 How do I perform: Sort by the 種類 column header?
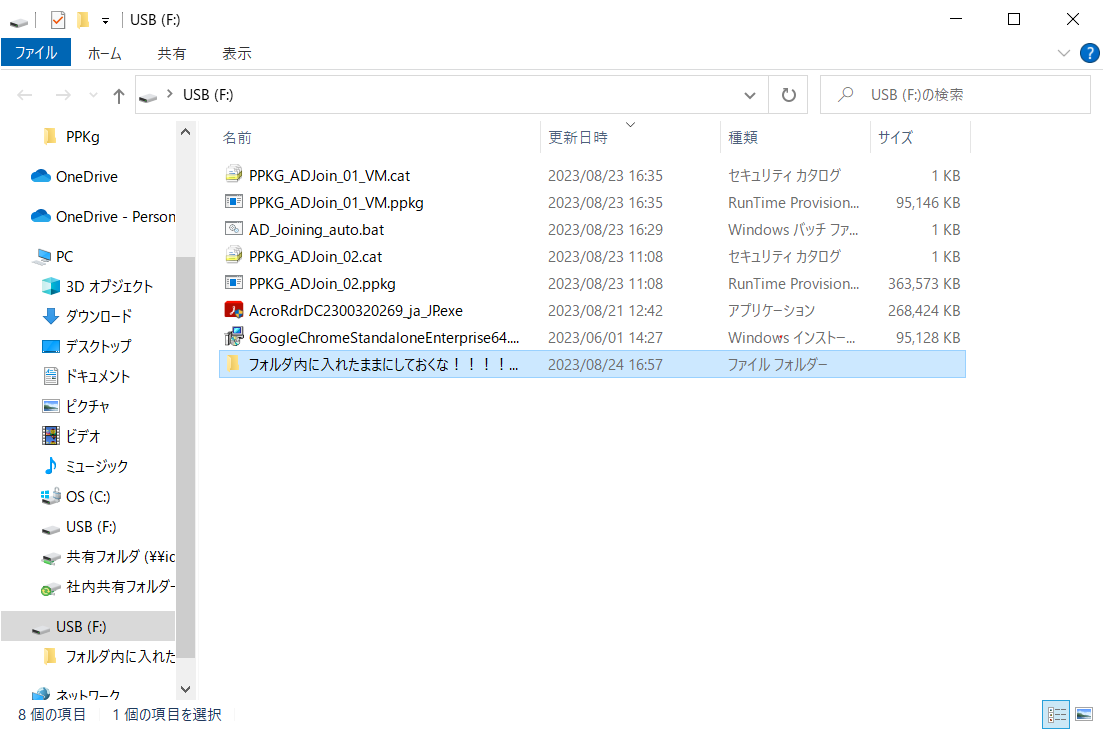click(x=743, y=138)
